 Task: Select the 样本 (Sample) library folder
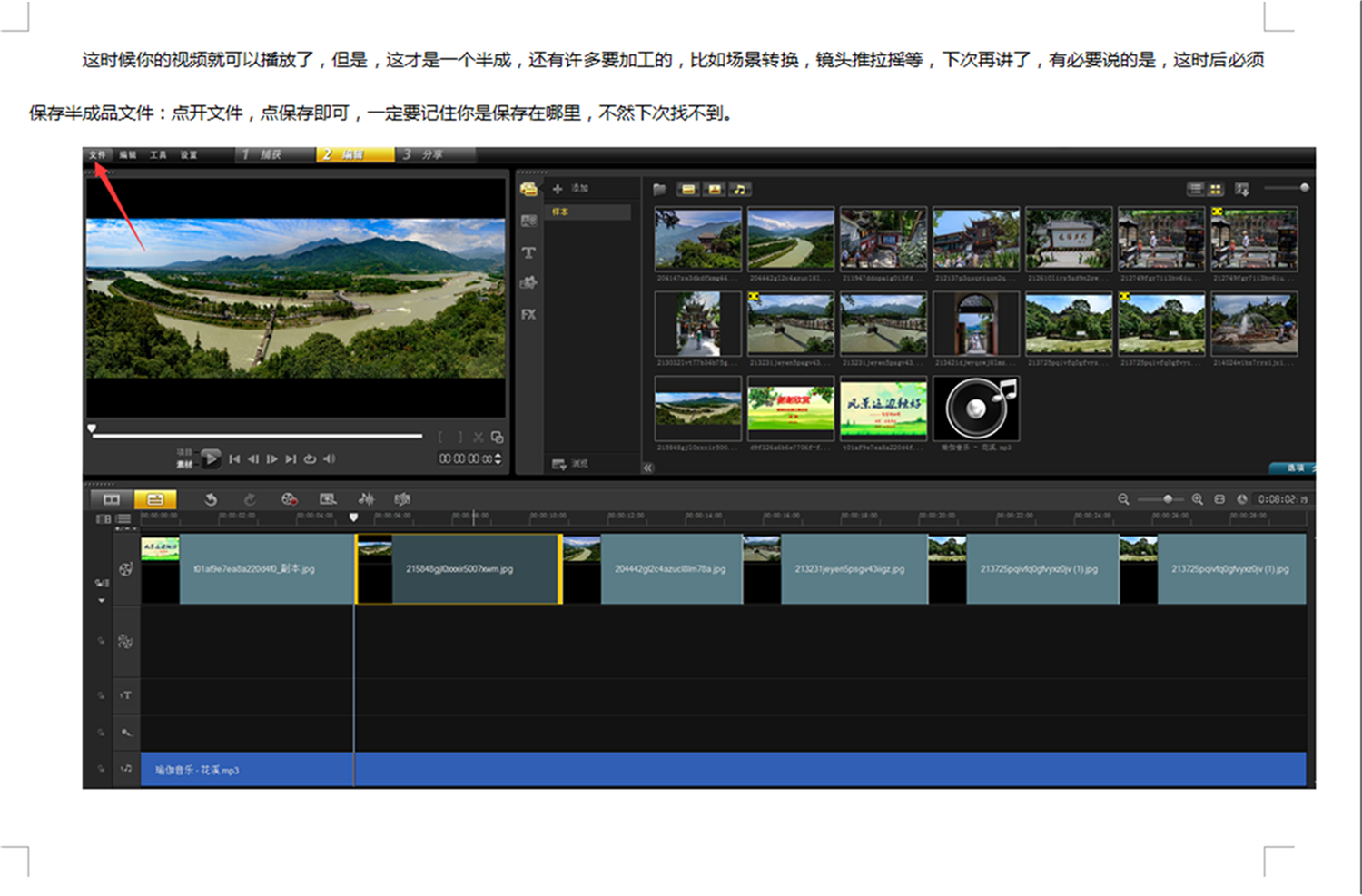(587, 212)
